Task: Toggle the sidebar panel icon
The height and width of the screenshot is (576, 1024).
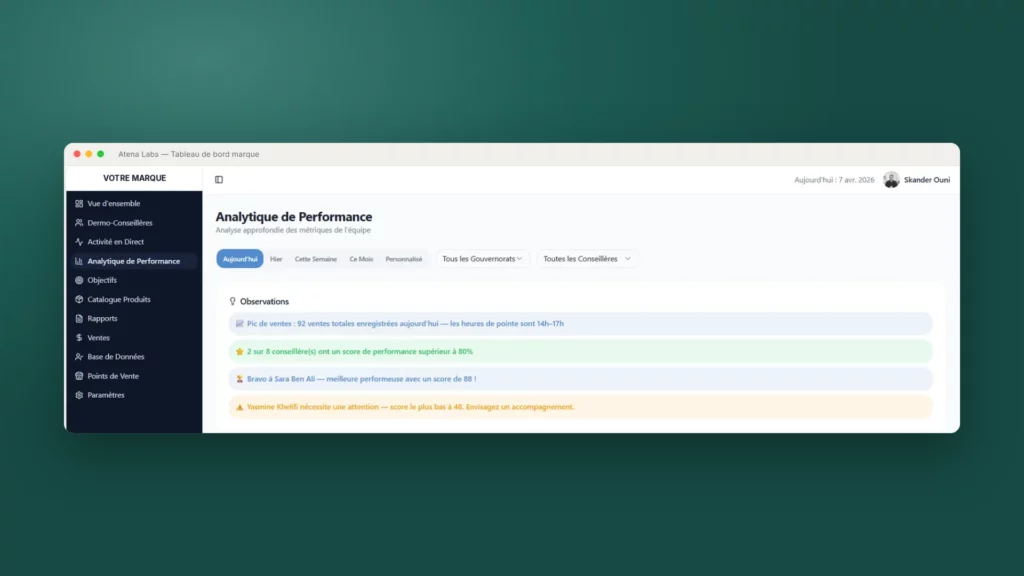Action: (219, 180)
